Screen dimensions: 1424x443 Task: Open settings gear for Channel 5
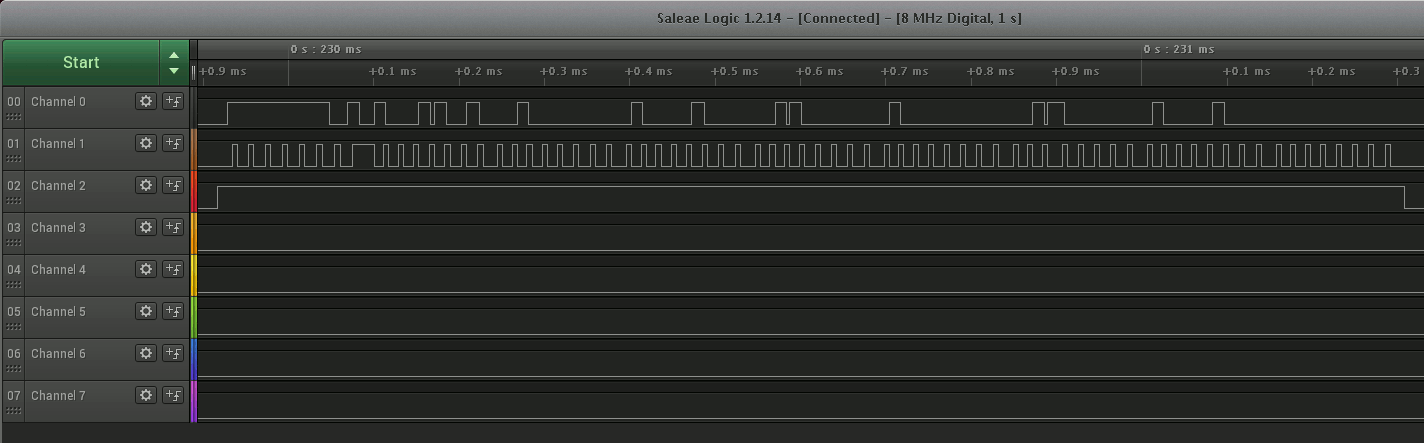point(146,311)
